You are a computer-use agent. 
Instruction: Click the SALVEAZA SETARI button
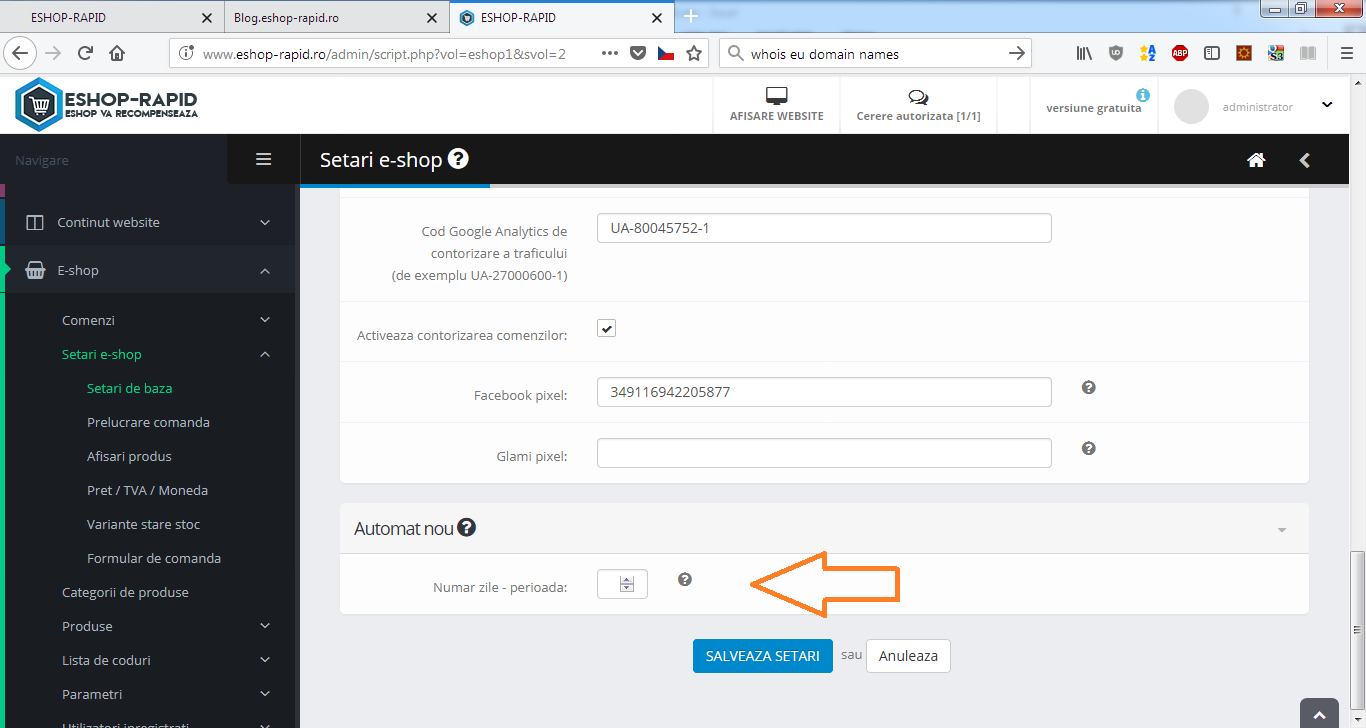click(x=763, y=656)
